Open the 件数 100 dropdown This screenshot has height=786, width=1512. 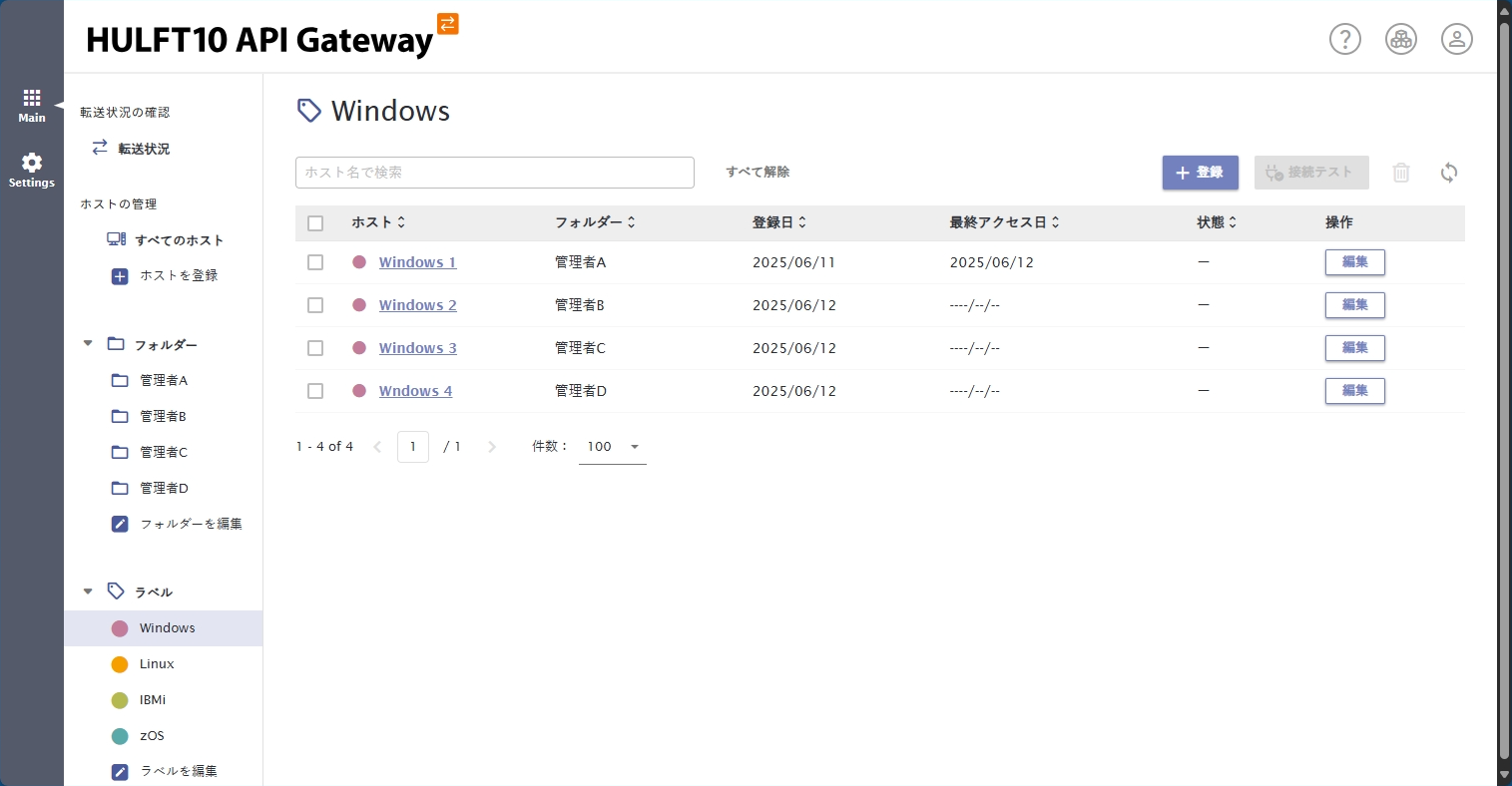[x=613, y=447]
